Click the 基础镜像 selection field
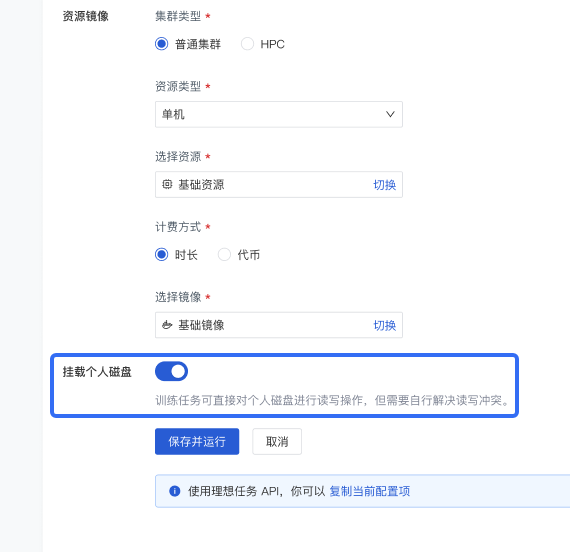Viewport: 570px width, 552px height. tap(279, 325)
